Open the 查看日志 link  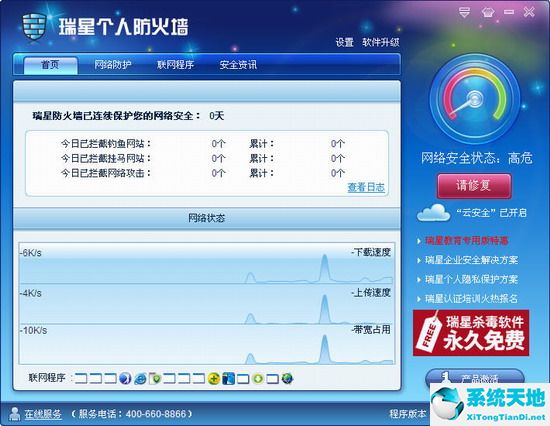point(366,187)
